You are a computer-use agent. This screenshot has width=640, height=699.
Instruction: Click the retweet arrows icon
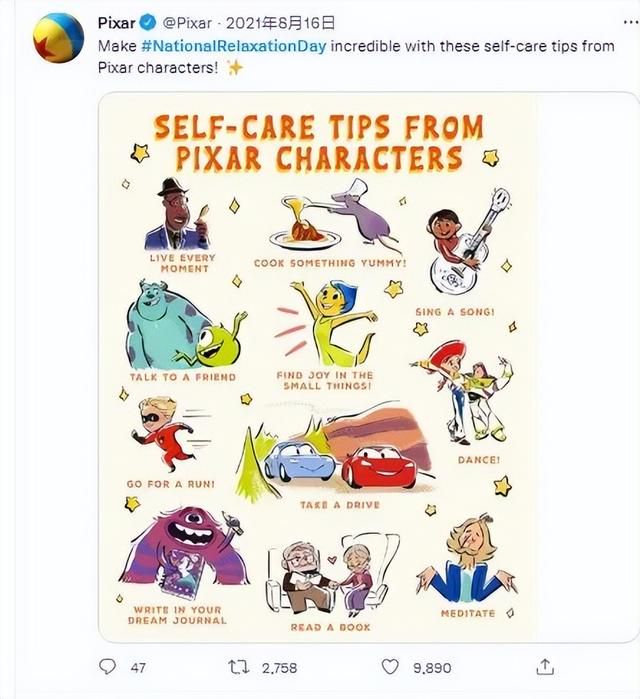(x=238, y=667)
